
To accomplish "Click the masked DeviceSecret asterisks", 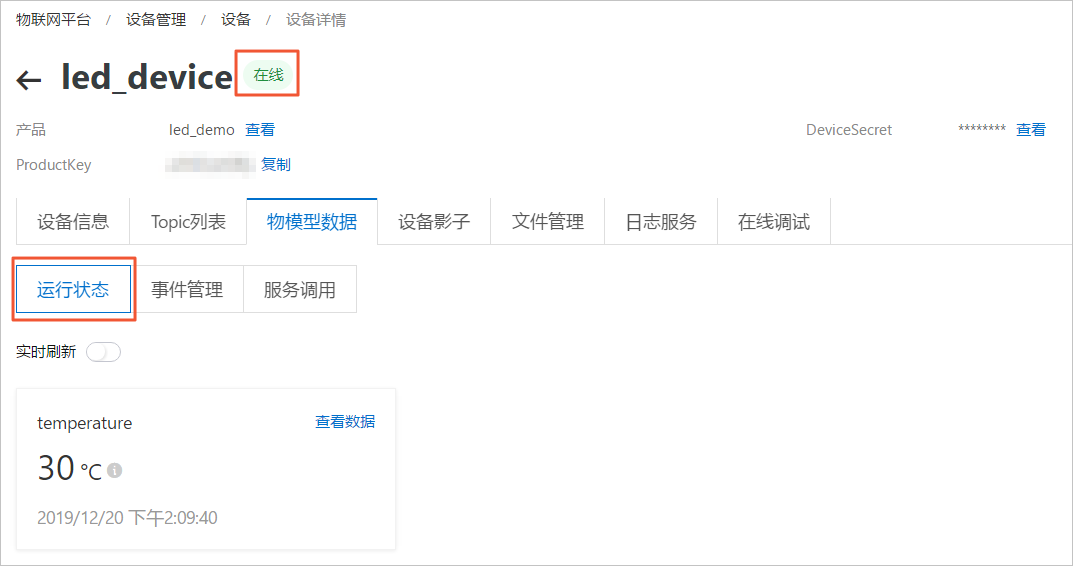I will 981,129.
